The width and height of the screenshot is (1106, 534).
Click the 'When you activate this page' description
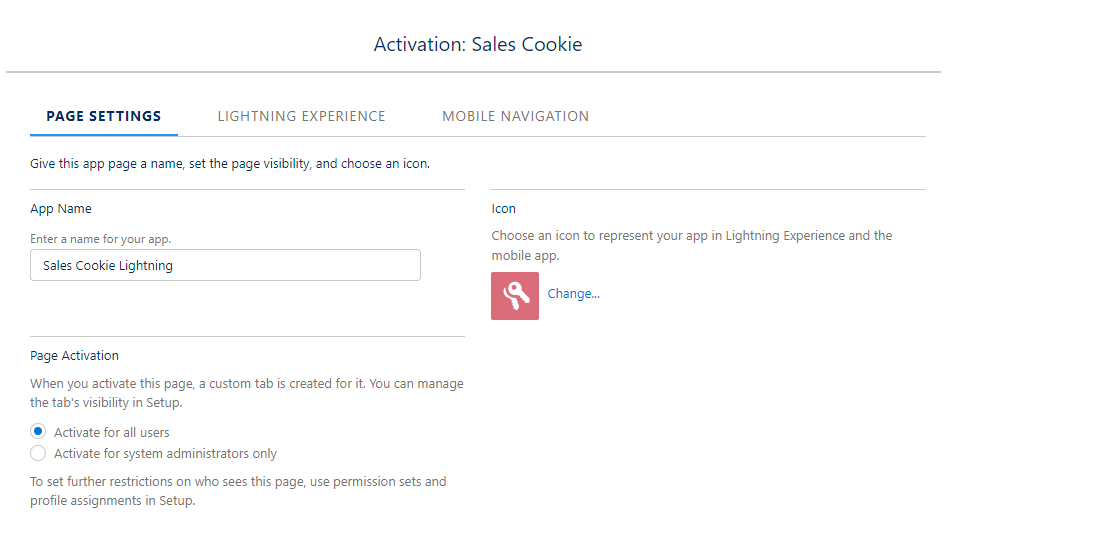tap(247, 394)
